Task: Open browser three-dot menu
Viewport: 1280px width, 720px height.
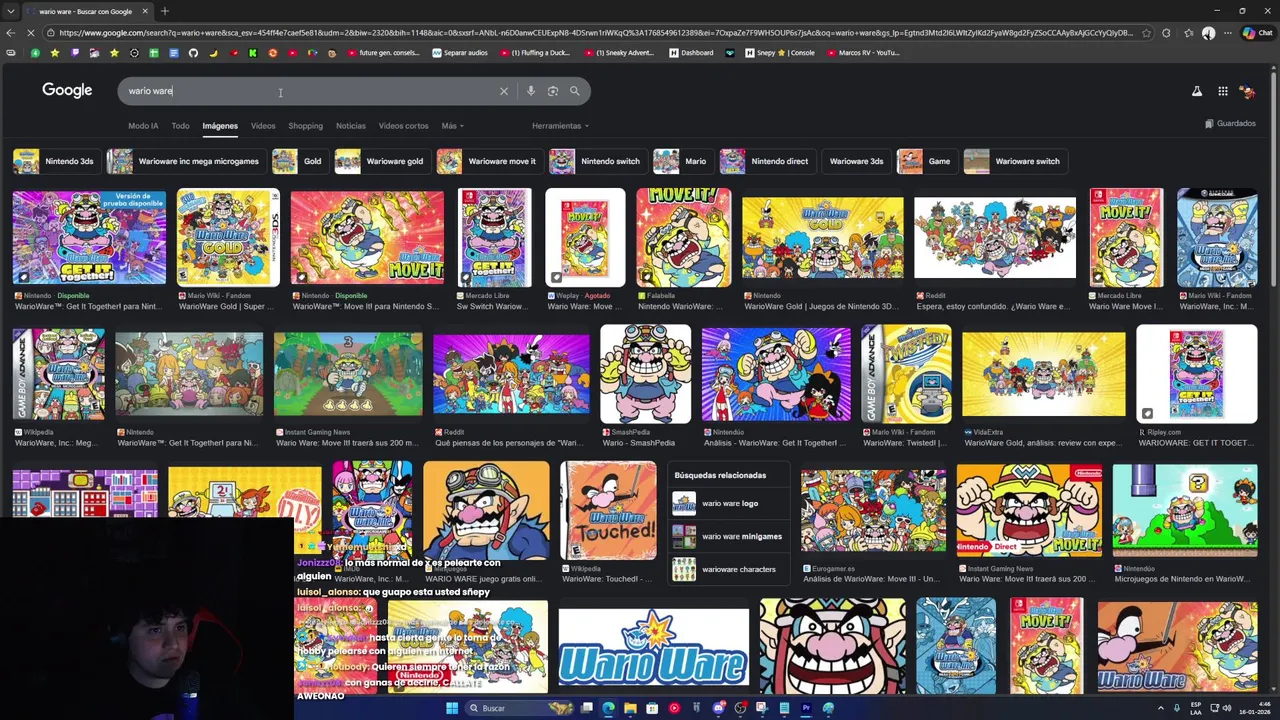Action: (1229, 33)
